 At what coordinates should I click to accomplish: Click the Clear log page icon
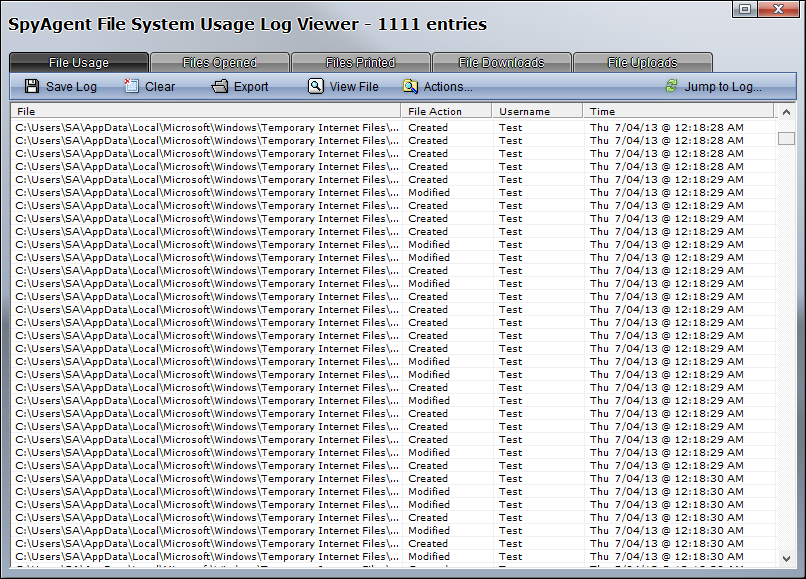(x=131, y=87)
